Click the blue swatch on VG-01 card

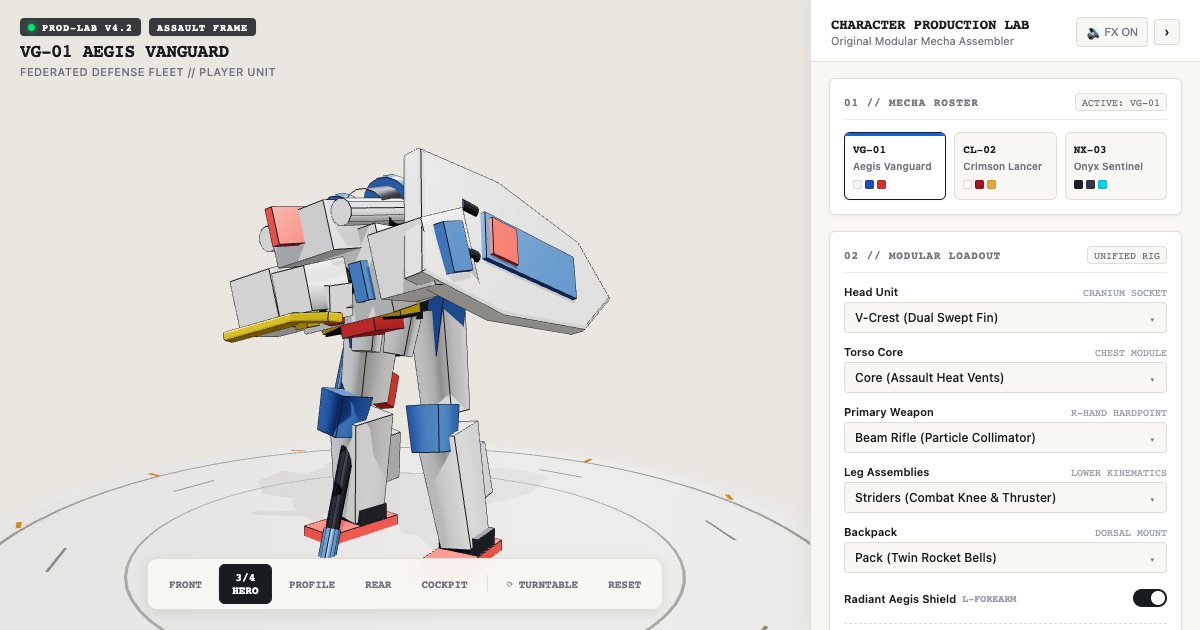[x=869, y=185]
